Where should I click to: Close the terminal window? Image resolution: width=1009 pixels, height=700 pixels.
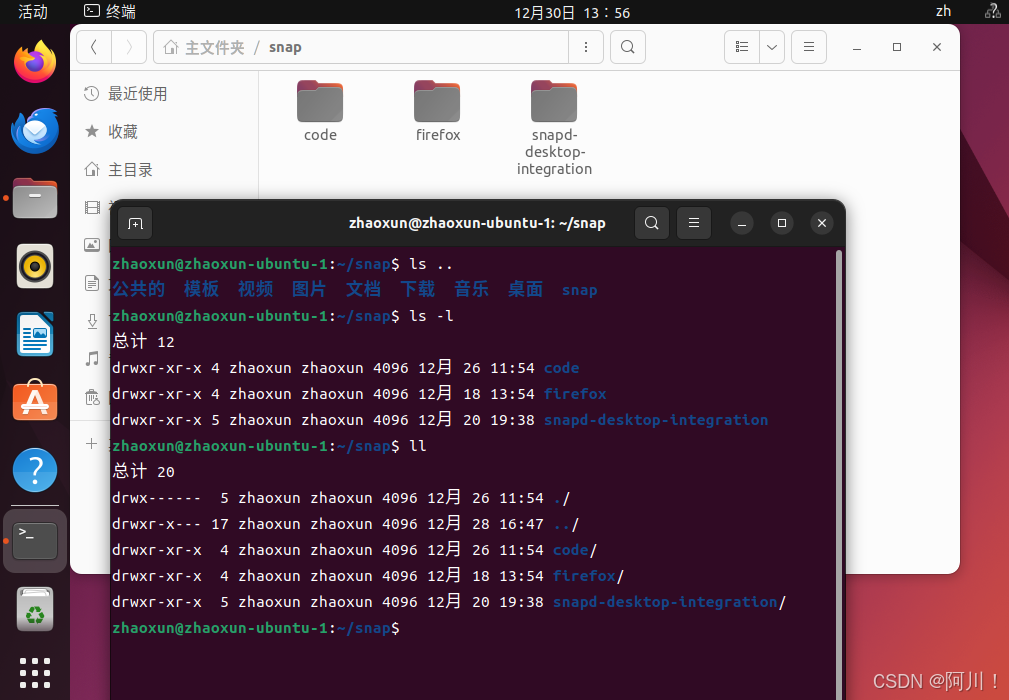tap(822, 223)
